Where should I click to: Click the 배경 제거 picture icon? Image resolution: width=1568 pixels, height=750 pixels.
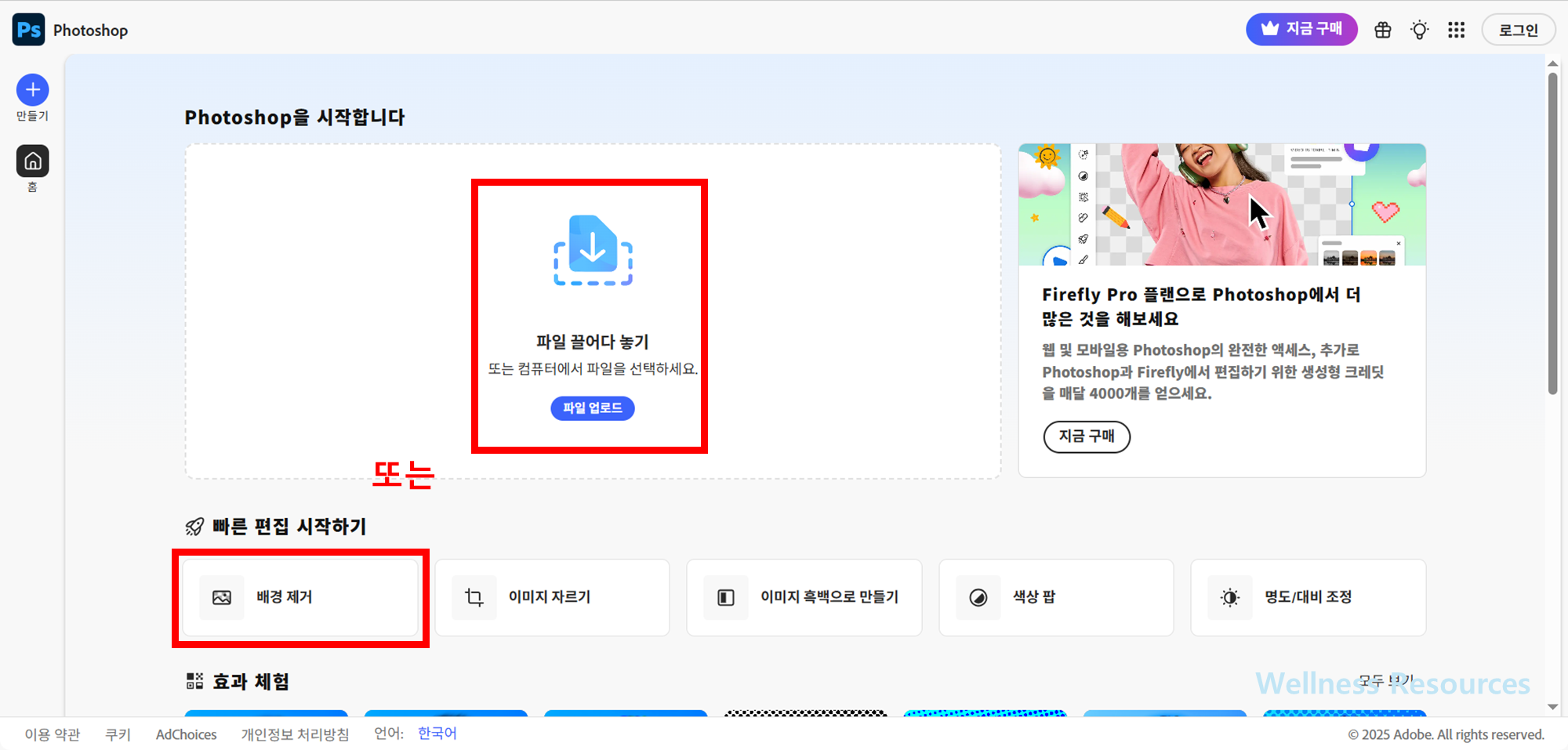pyautogui.click(x=222, y=598)
